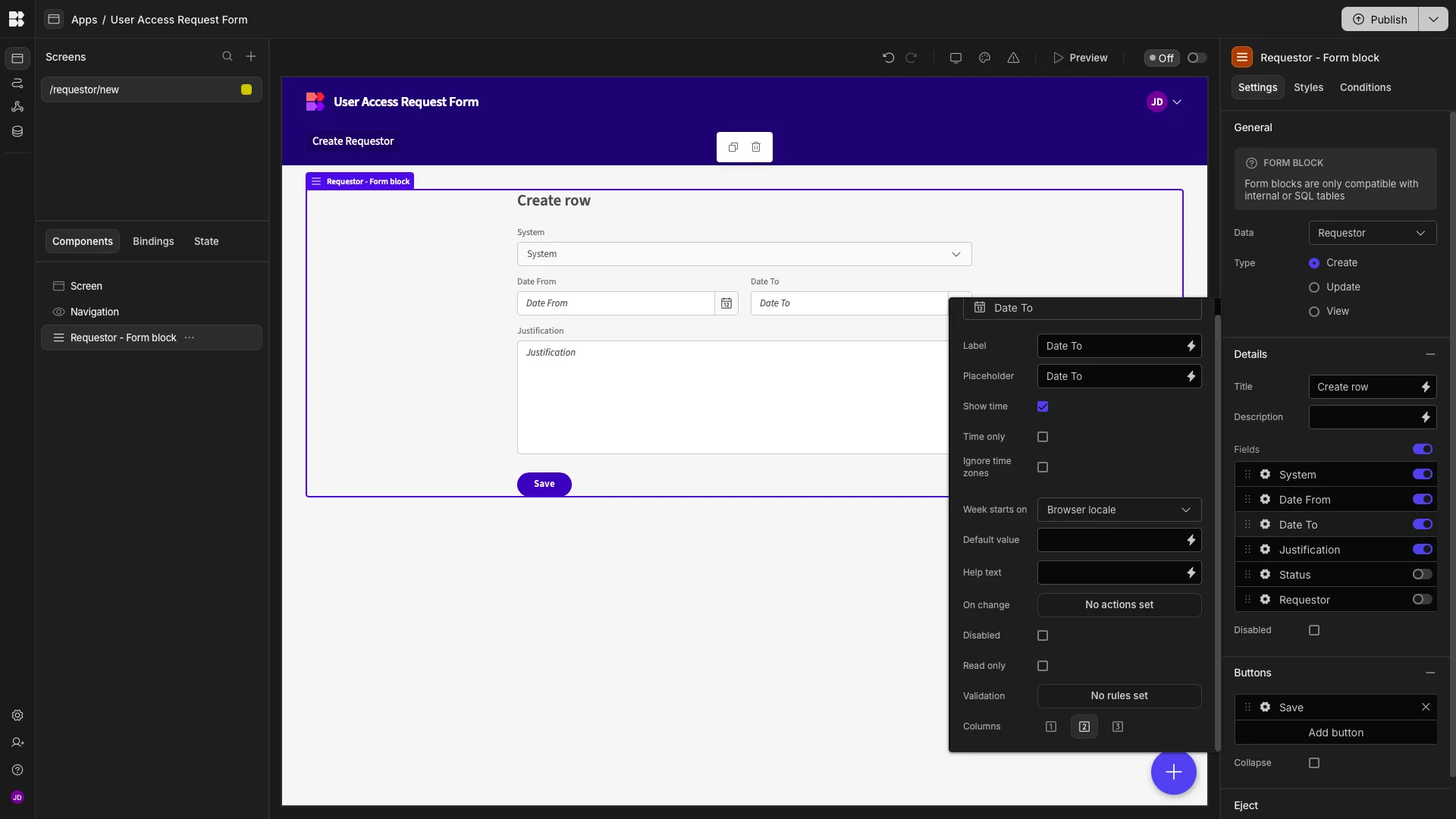This screenshot has height=819, width=1456.
Task: Select the Update type radio button
Action: point(1314,287)
